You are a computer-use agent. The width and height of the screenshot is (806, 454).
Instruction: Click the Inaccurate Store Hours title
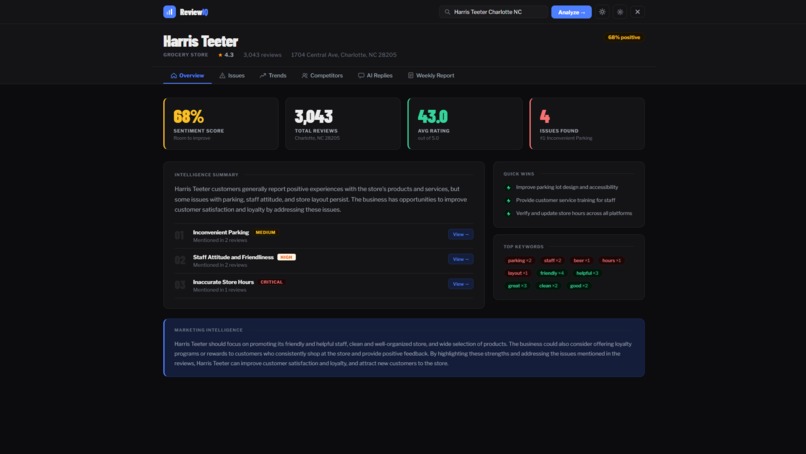(223, 282)
